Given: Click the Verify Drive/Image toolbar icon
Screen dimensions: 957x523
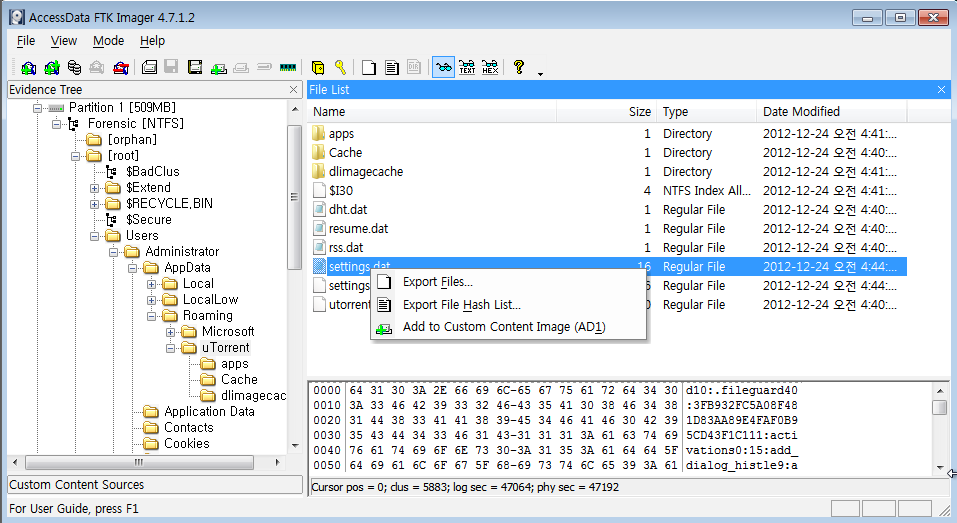Looking at the screenshot, I should tap(264, 67).
